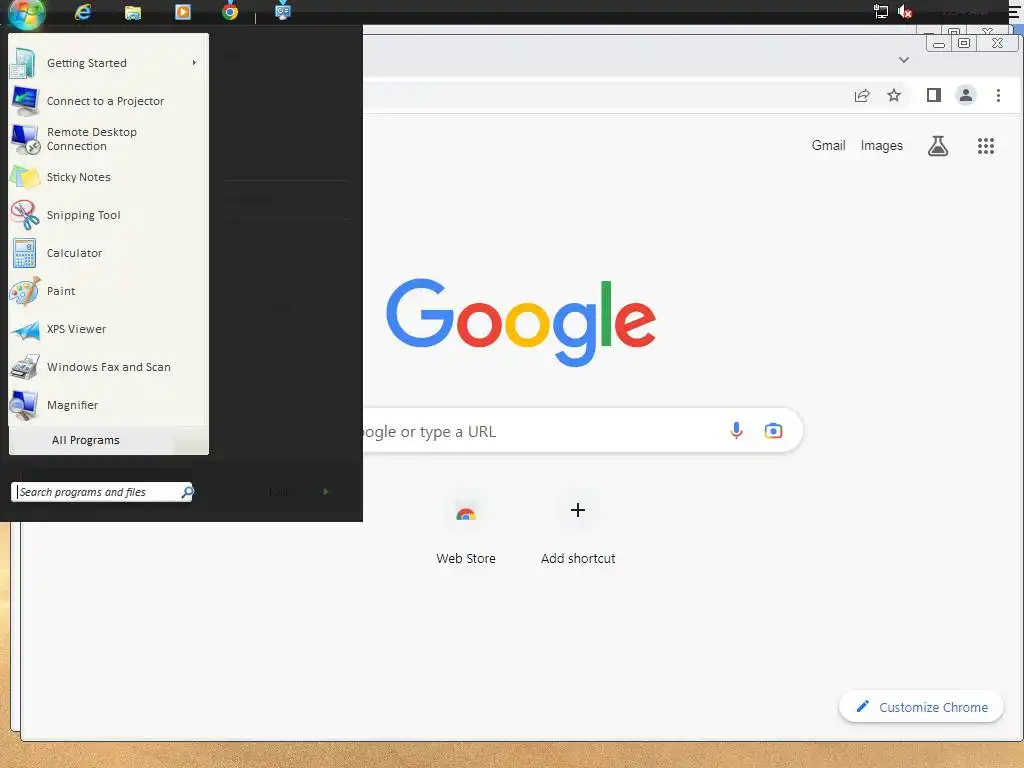Click the muted volume tray icon

coord(904,11)
